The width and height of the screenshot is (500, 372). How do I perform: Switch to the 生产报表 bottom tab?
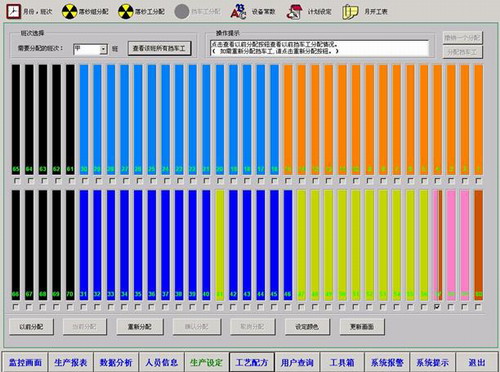[x=71, y=362]
